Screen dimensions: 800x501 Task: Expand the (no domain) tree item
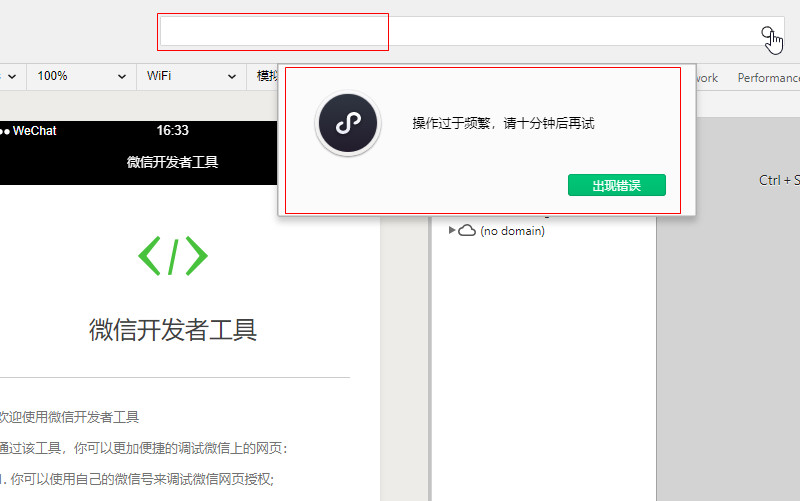(451, 230)
